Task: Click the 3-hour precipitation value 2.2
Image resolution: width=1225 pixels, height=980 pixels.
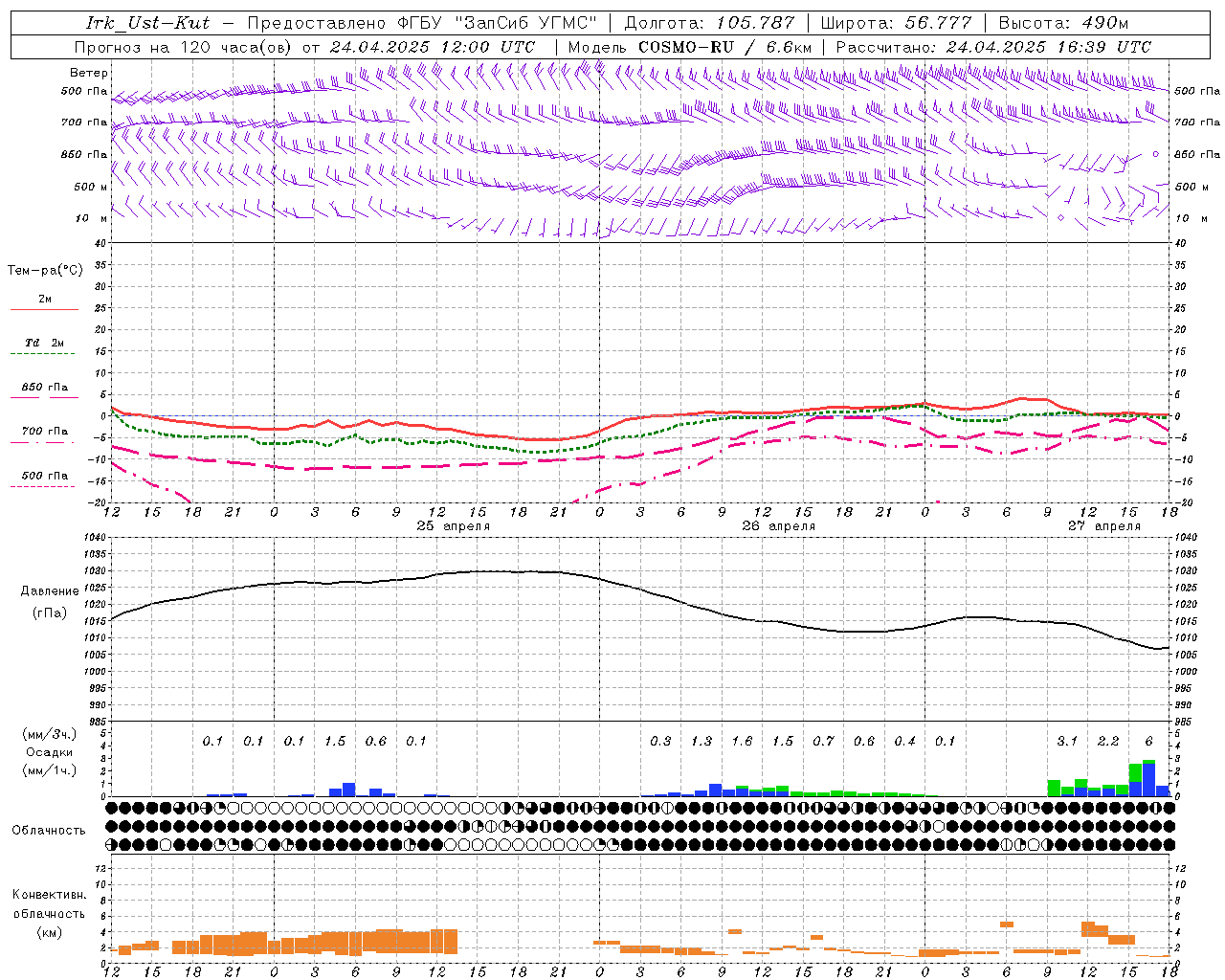Action: (1108, 741)
